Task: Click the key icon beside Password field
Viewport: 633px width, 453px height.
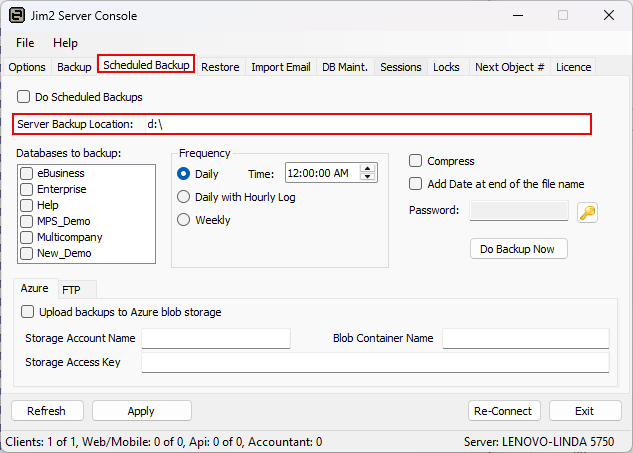Action: pos(587,212)
